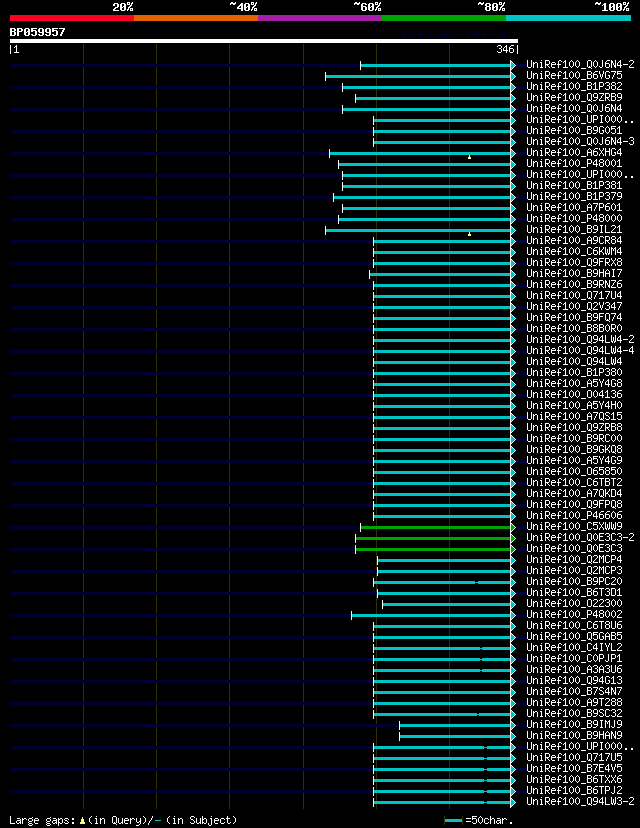
Task: Open hit UniRef100_A6XHG4
Action: pos(575,153)
